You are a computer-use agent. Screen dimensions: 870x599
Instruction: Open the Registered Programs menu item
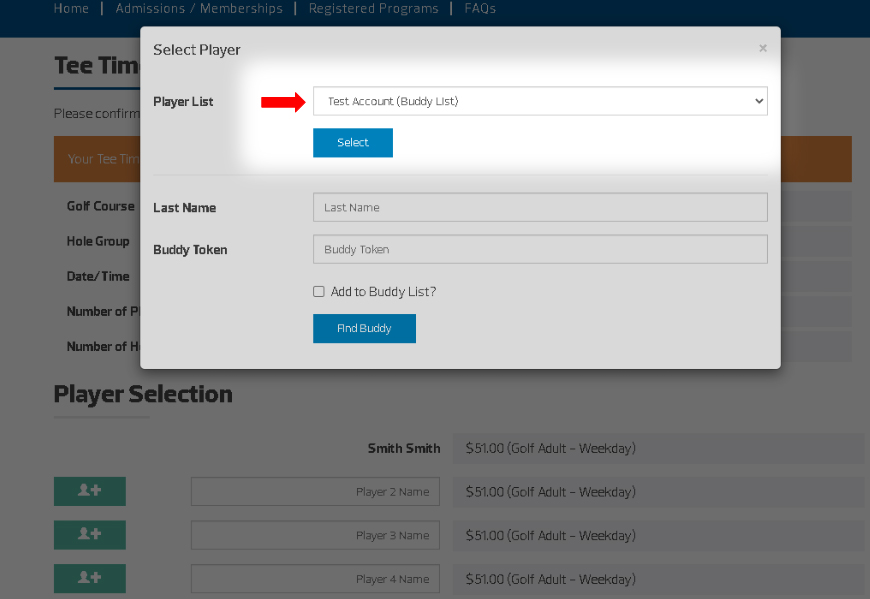pyautogui.click(x=373, y=9)
